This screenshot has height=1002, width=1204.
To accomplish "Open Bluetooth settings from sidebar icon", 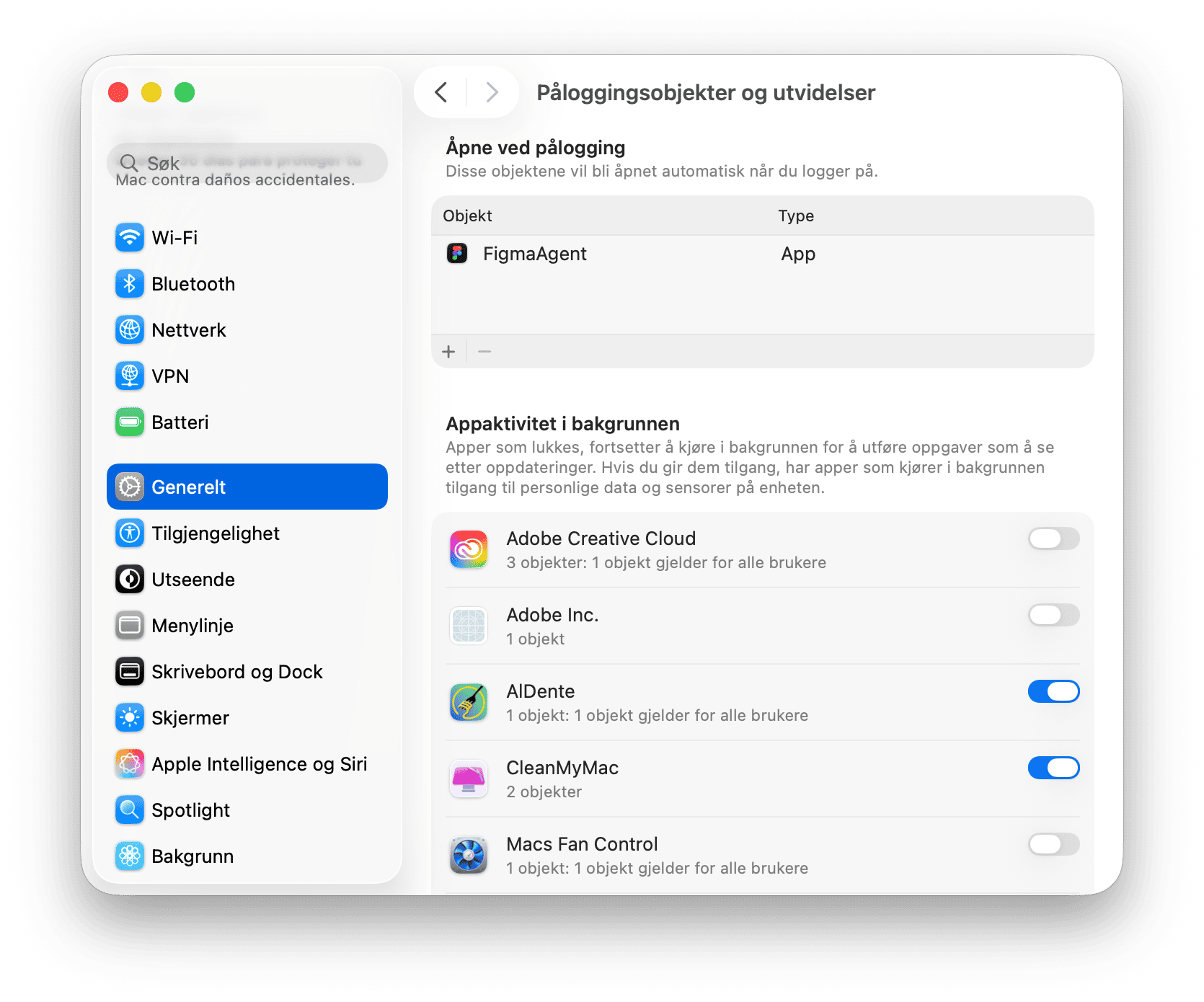I will click(130, 284).
